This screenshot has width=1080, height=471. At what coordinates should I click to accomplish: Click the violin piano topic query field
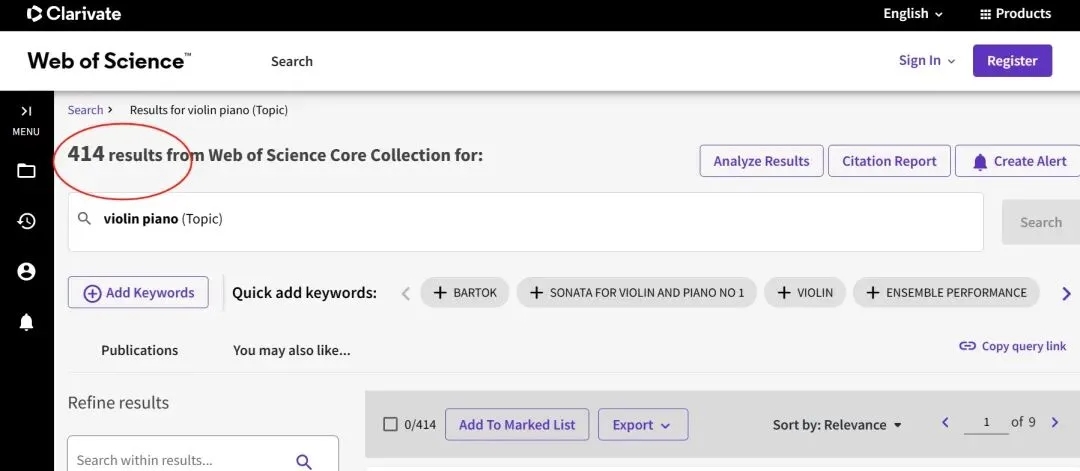[526, 222]
